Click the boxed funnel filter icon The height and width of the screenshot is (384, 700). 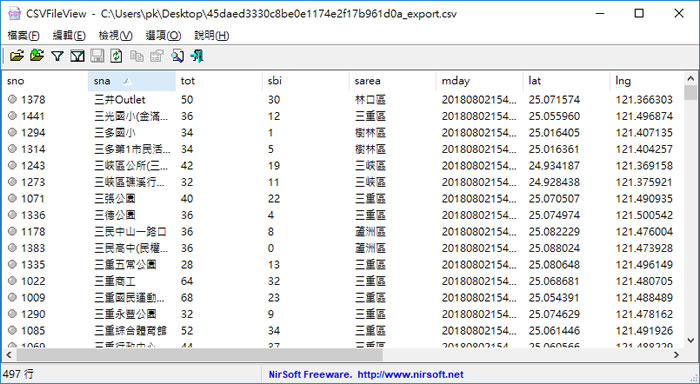pos(77,56)
